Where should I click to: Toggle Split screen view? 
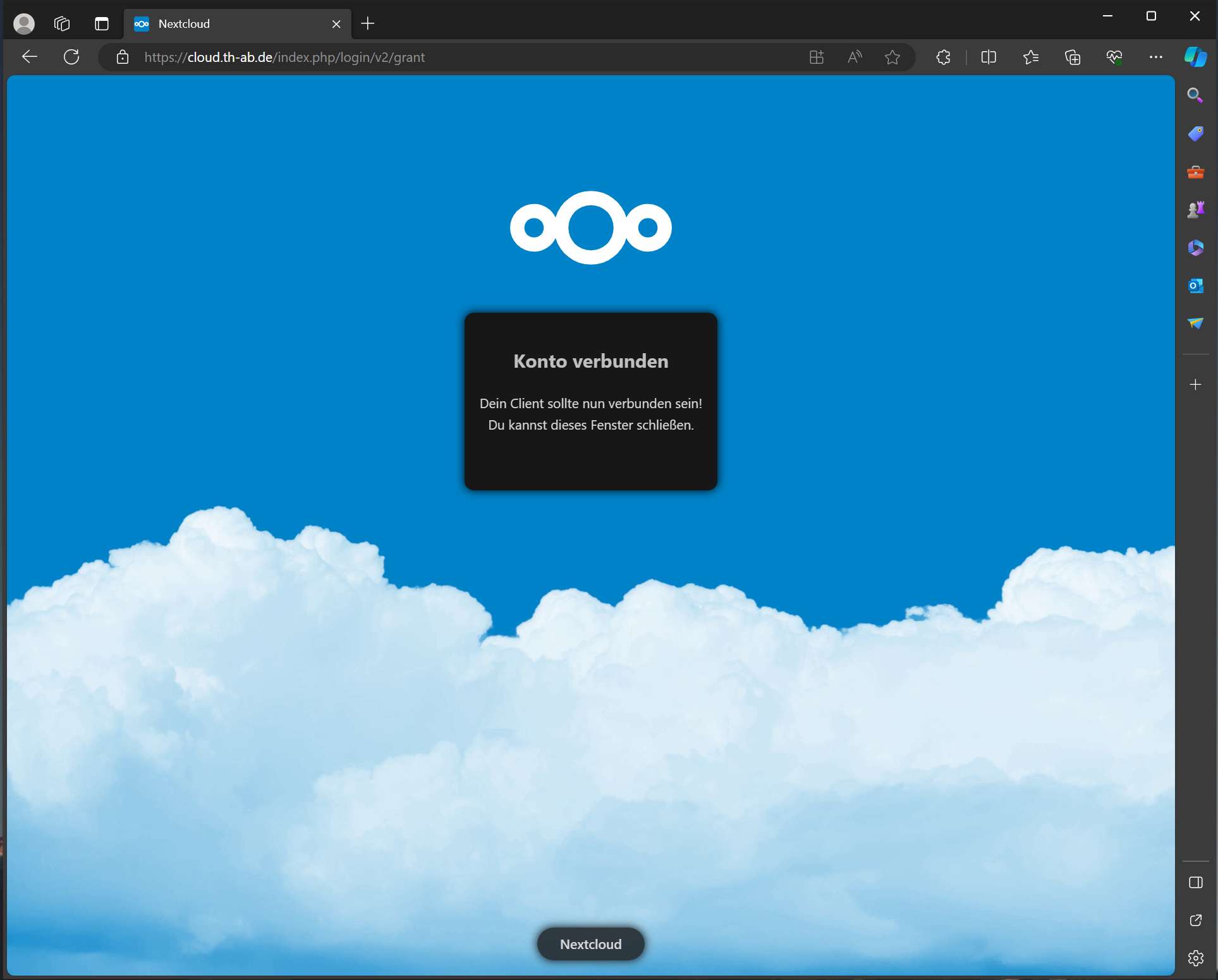click(989, 57)
